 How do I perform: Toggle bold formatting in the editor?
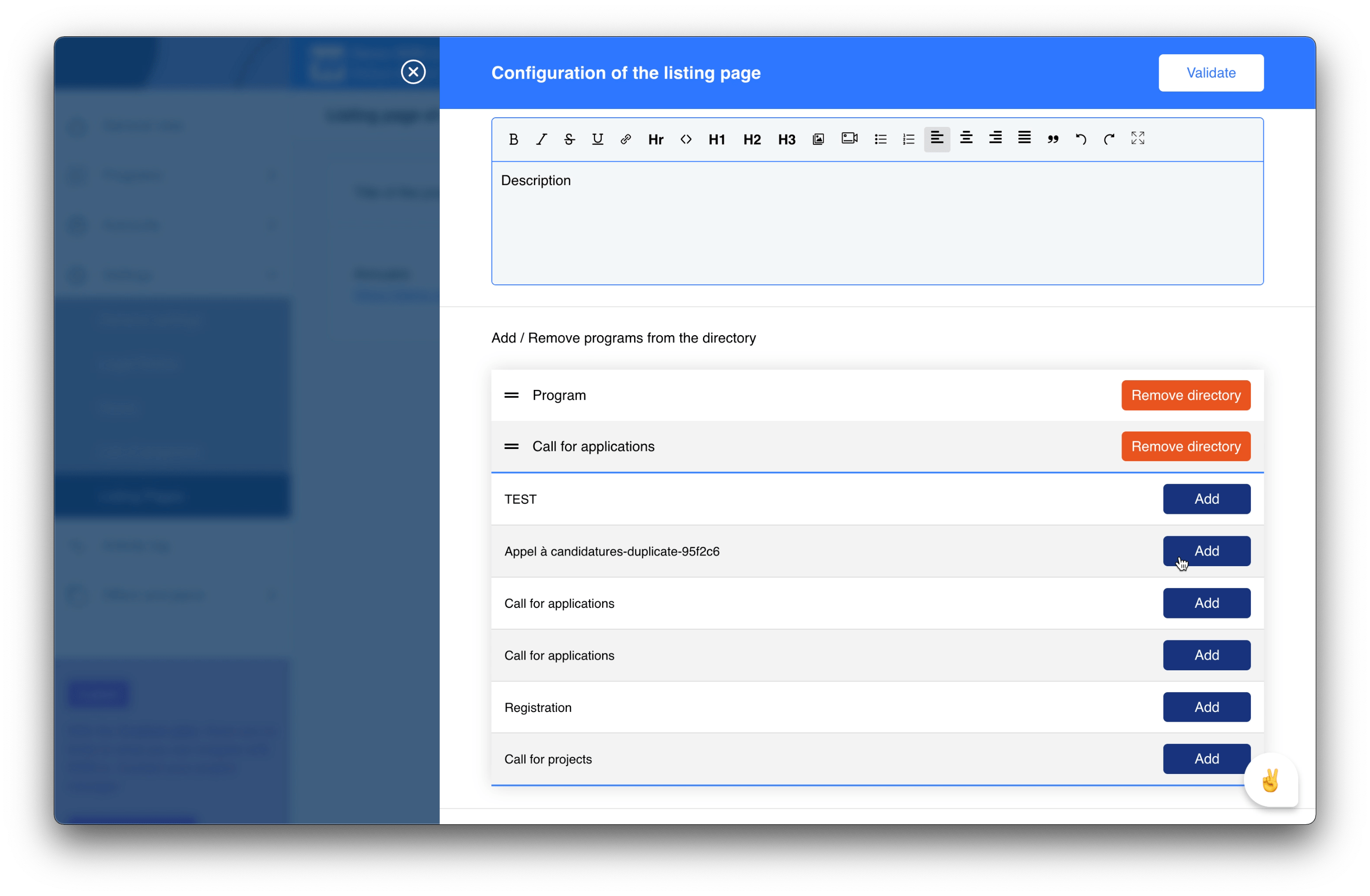tap(514, 139)
